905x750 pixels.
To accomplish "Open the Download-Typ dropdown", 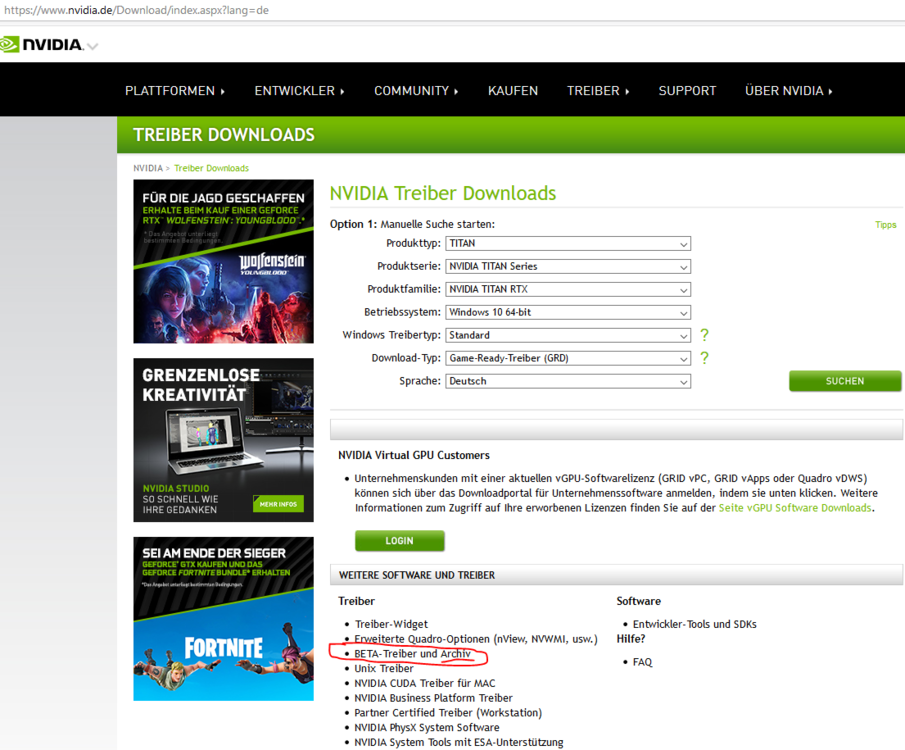I will [568, 358].
